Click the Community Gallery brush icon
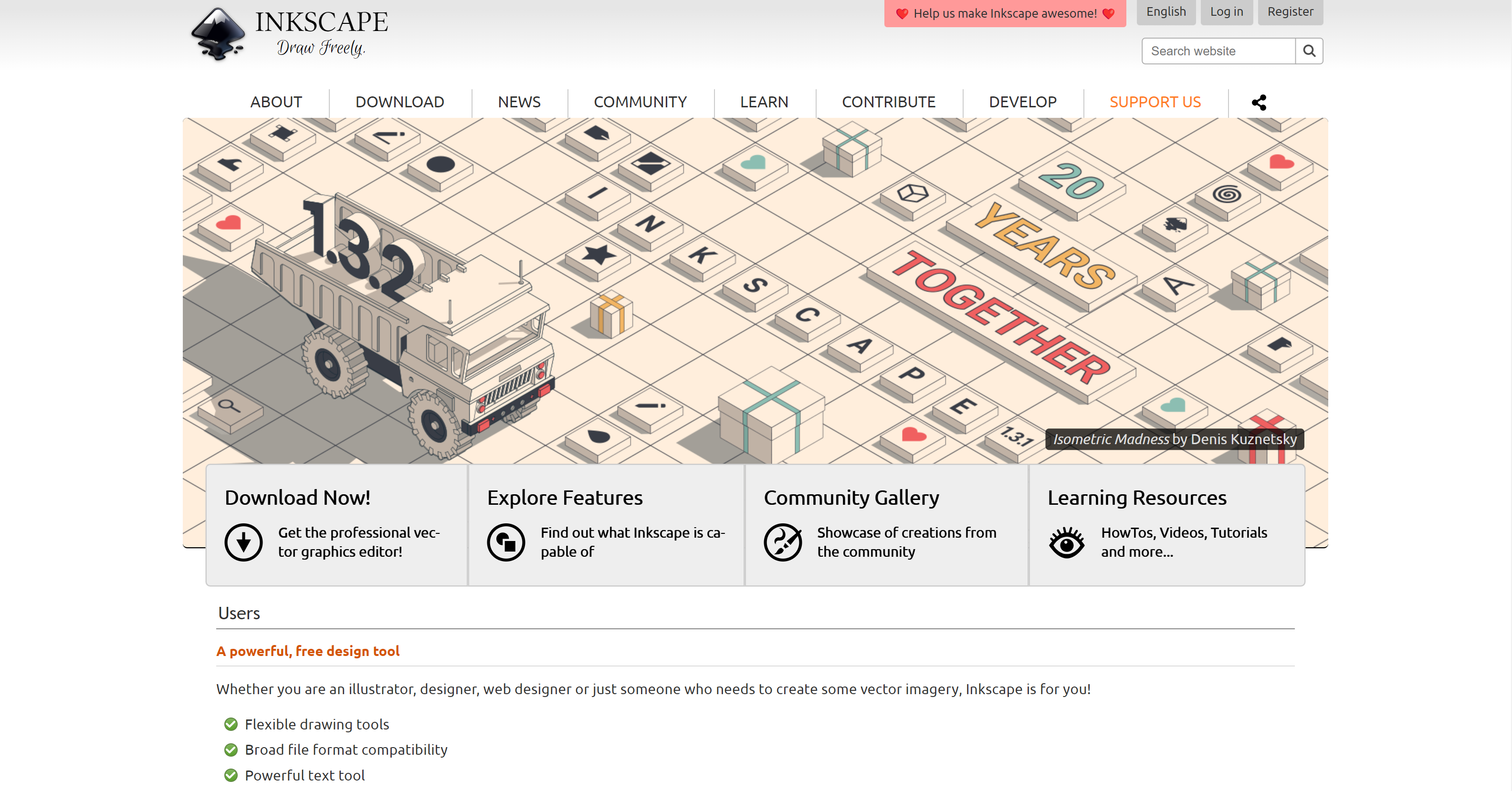The width and height of the screenshot is (1512, 791). [x=783, y=541]
